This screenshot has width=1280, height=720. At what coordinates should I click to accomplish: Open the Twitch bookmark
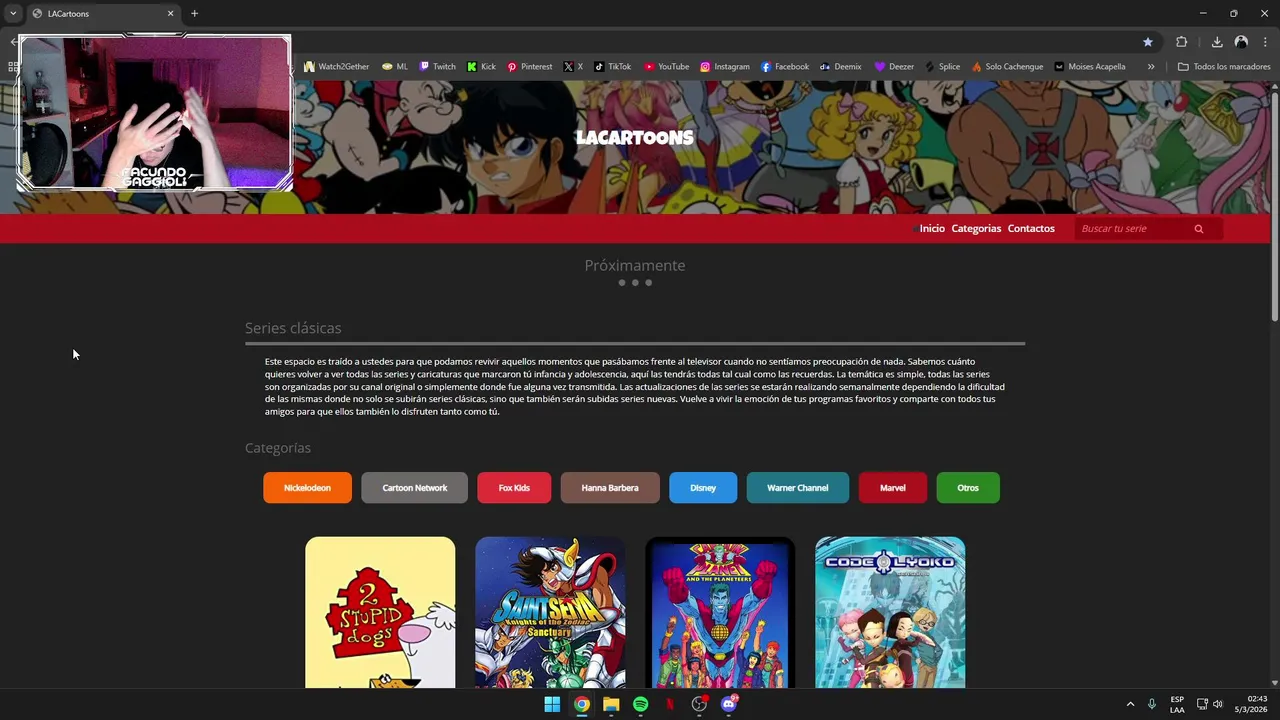pos(437,67)
